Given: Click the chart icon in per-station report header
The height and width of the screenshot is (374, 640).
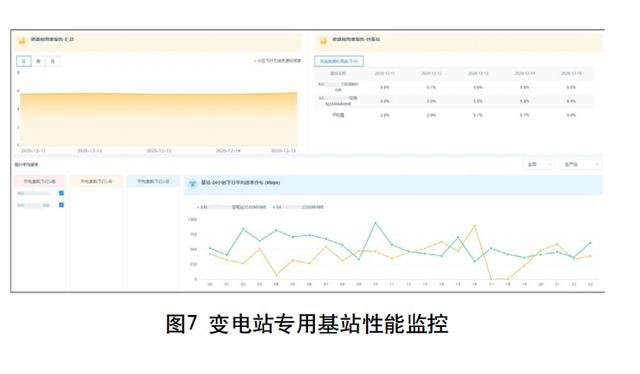Looking at the screenshot, I should [x=324, y=40].
